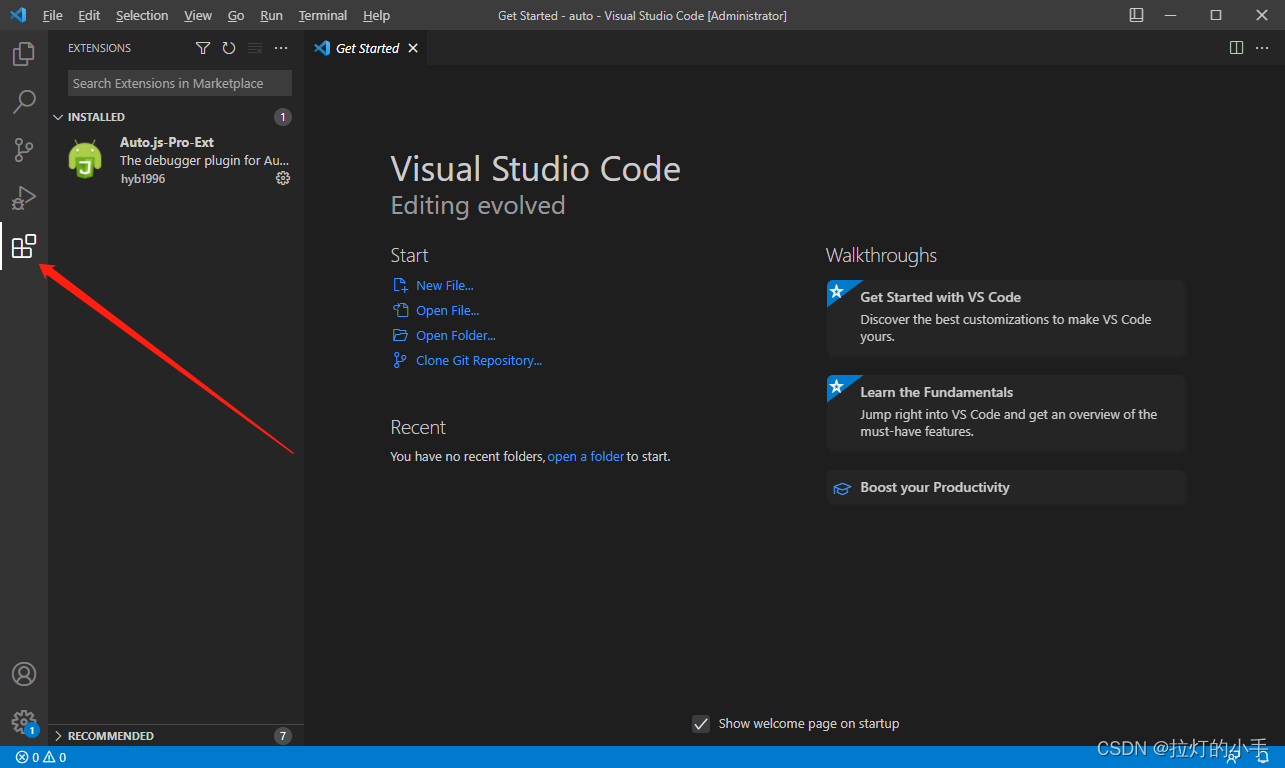Refresh the extensions list
1285x768 pixels.
[x=229, y=48]
